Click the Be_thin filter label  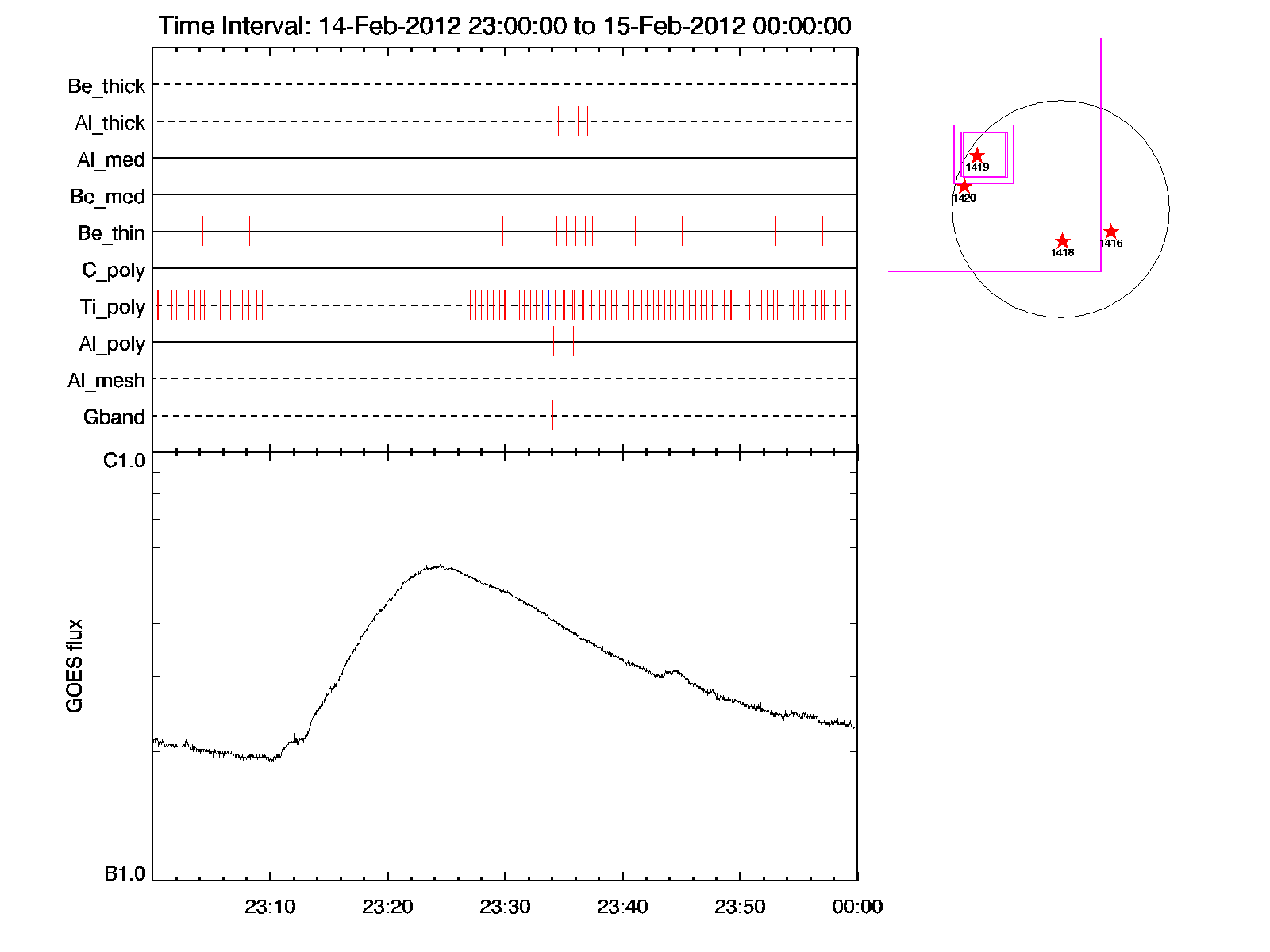click(111, 233)
